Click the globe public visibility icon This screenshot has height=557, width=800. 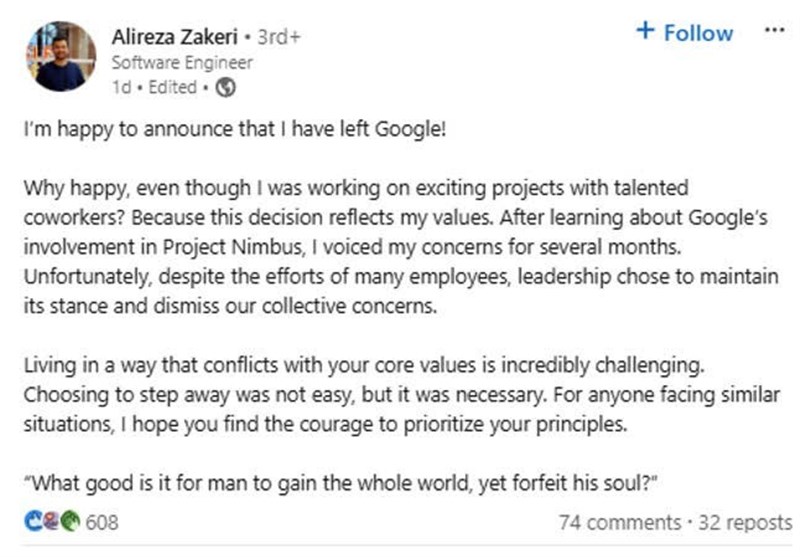pos(225,88)
